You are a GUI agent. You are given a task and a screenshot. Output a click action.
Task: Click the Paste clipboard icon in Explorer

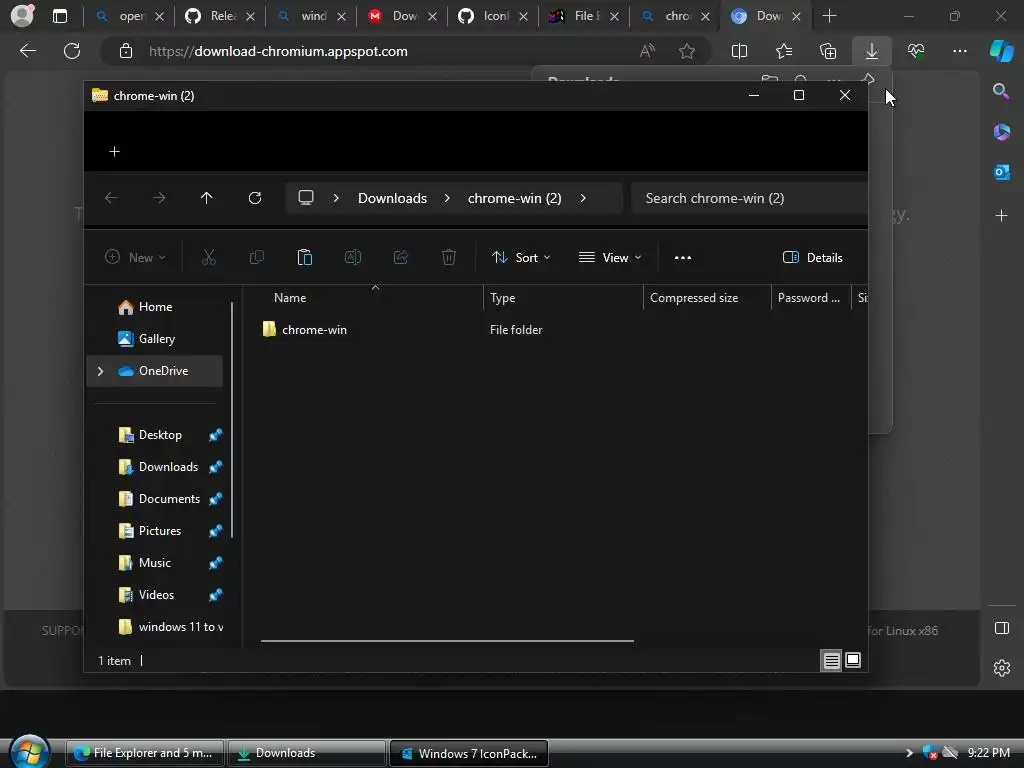pyautogui.click(x=304, y=257)
